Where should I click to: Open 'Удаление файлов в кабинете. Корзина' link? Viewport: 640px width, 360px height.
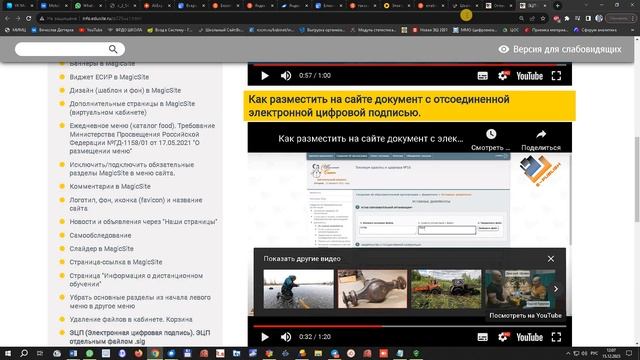[x=131, y=319]
